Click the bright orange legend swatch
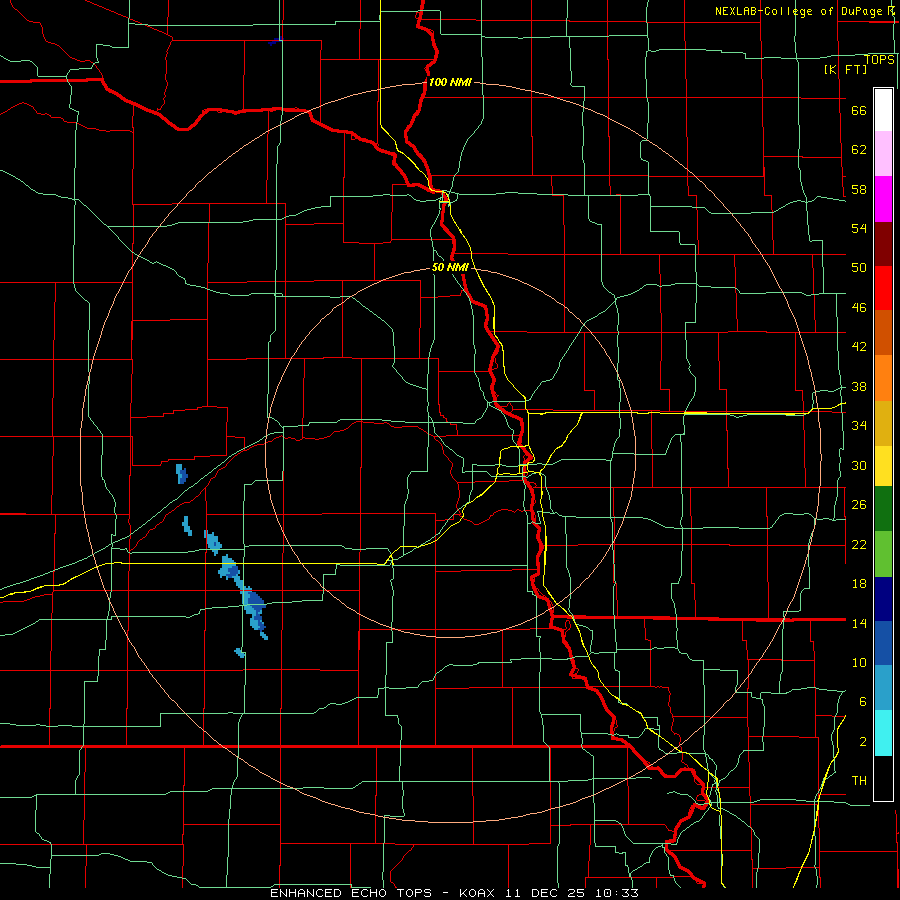This screenshot has width=900, height=900. point(883,378)
